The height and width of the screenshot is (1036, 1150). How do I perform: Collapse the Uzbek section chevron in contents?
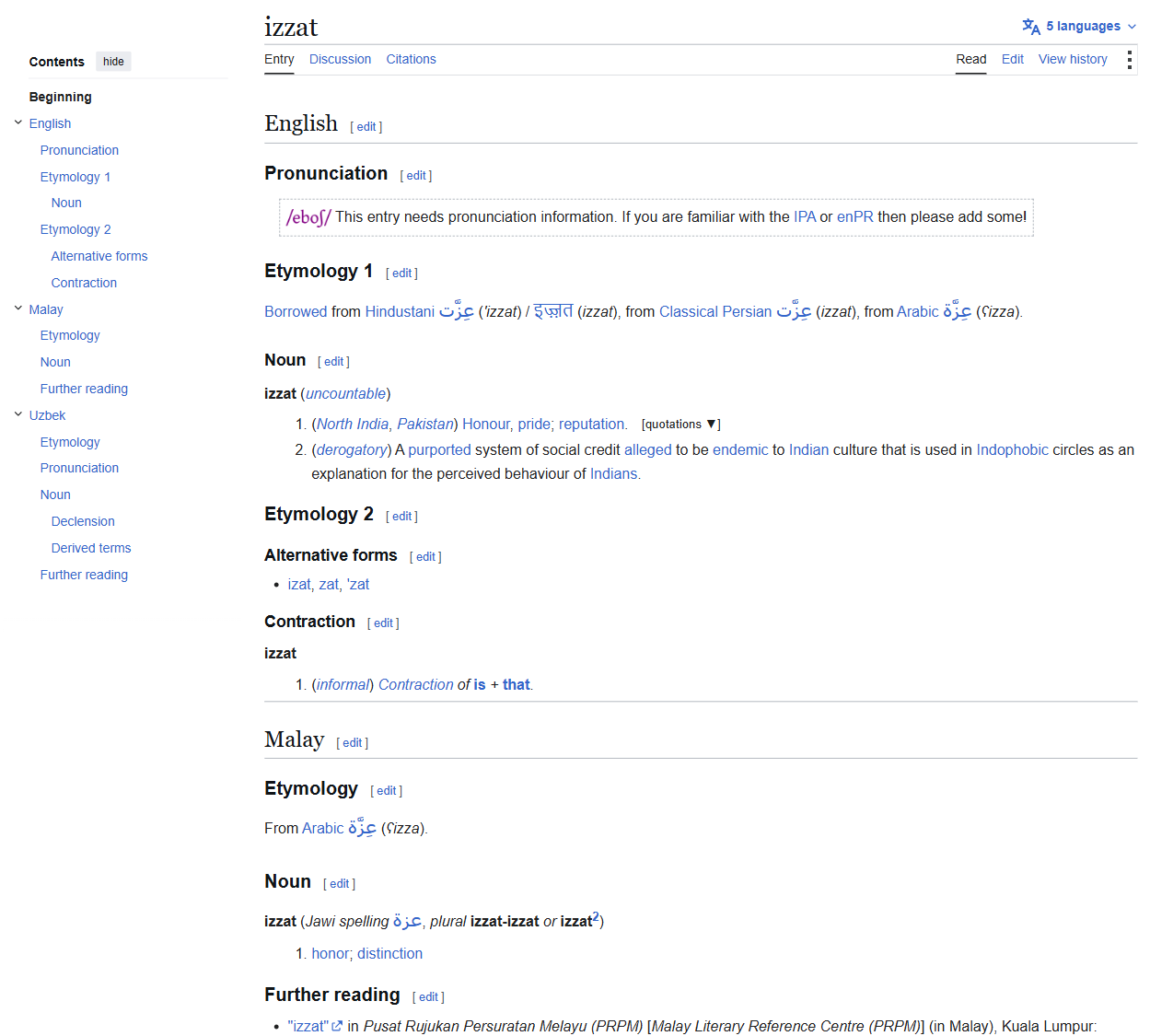[17, 414]
